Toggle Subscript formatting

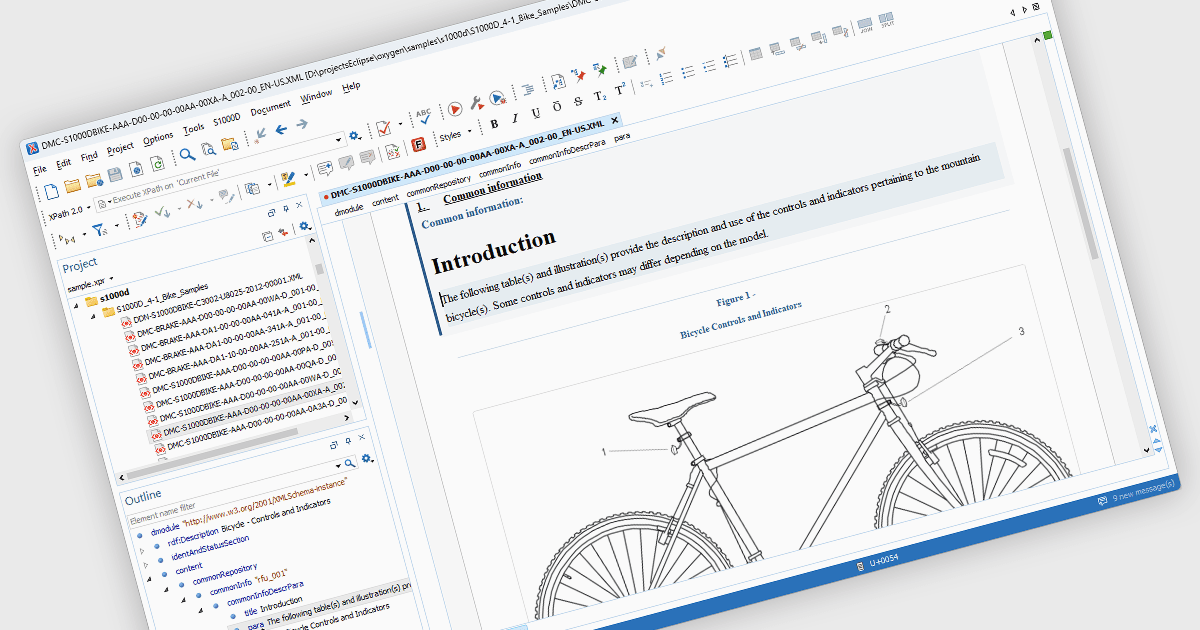(600, 96)
